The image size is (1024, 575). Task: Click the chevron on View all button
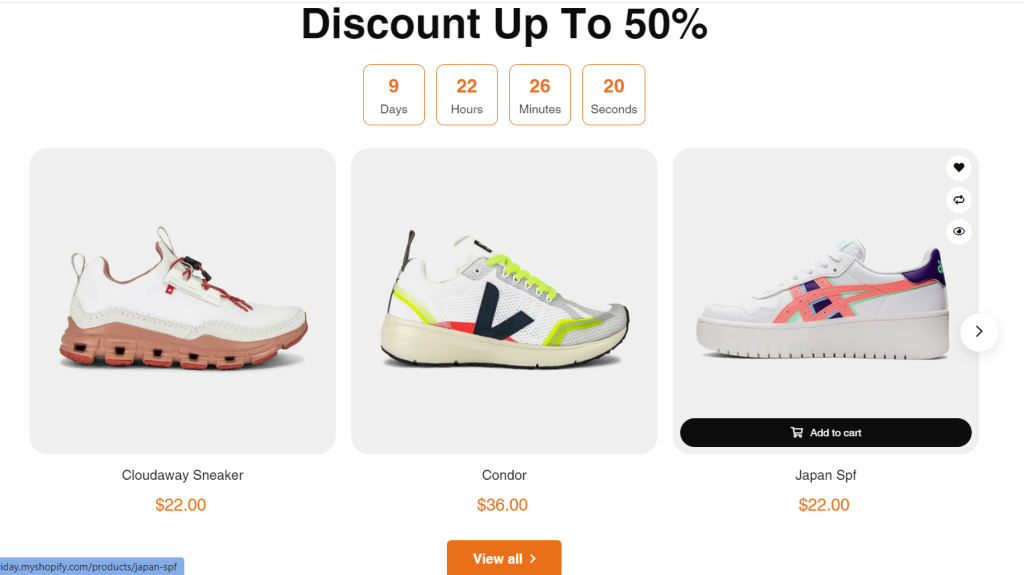pyautogui.click(x=533, y=559)
